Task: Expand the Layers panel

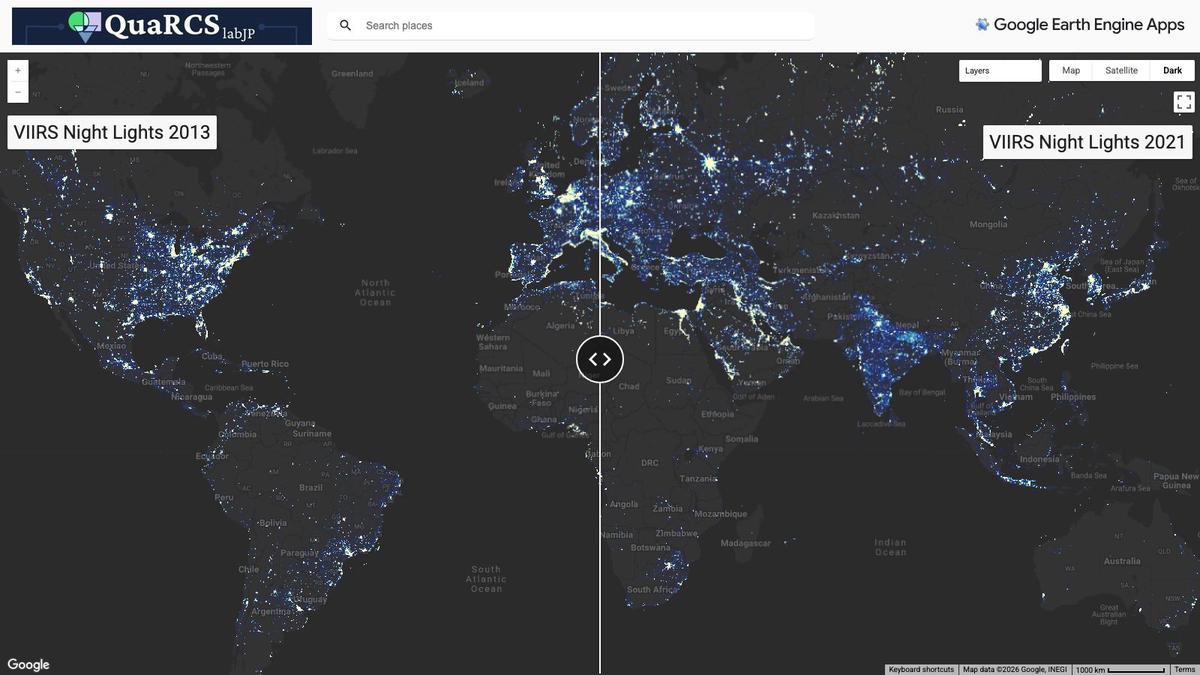Action: pos(1000,71)
